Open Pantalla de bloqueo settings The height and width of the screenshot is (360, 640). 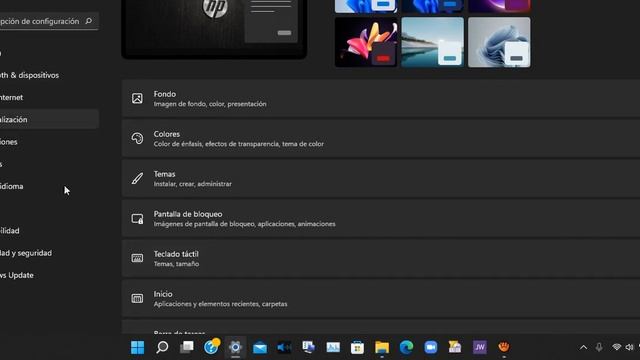pyautogui.click(x=381, y=218)
